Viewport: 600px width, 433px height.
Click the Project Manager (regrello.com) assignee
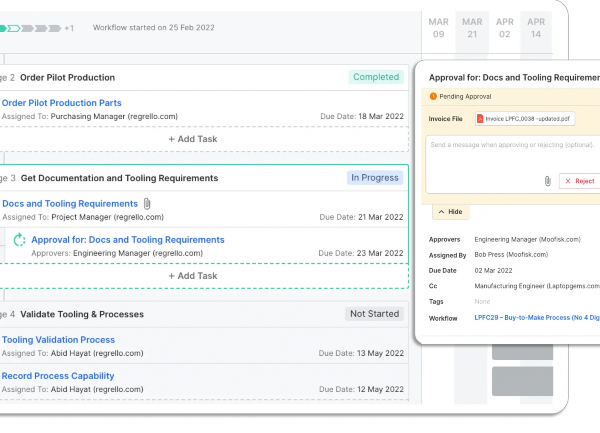click(x=108, y=217)
